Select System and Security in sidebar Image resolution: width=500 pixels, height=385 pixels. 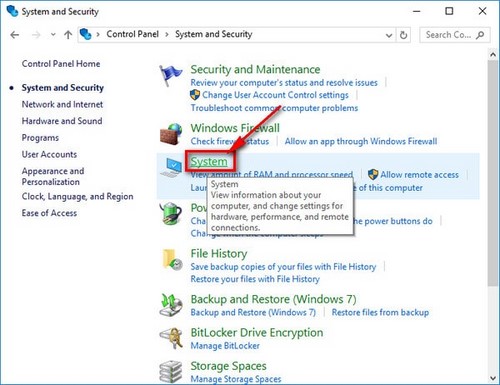(x=63, y=88)
